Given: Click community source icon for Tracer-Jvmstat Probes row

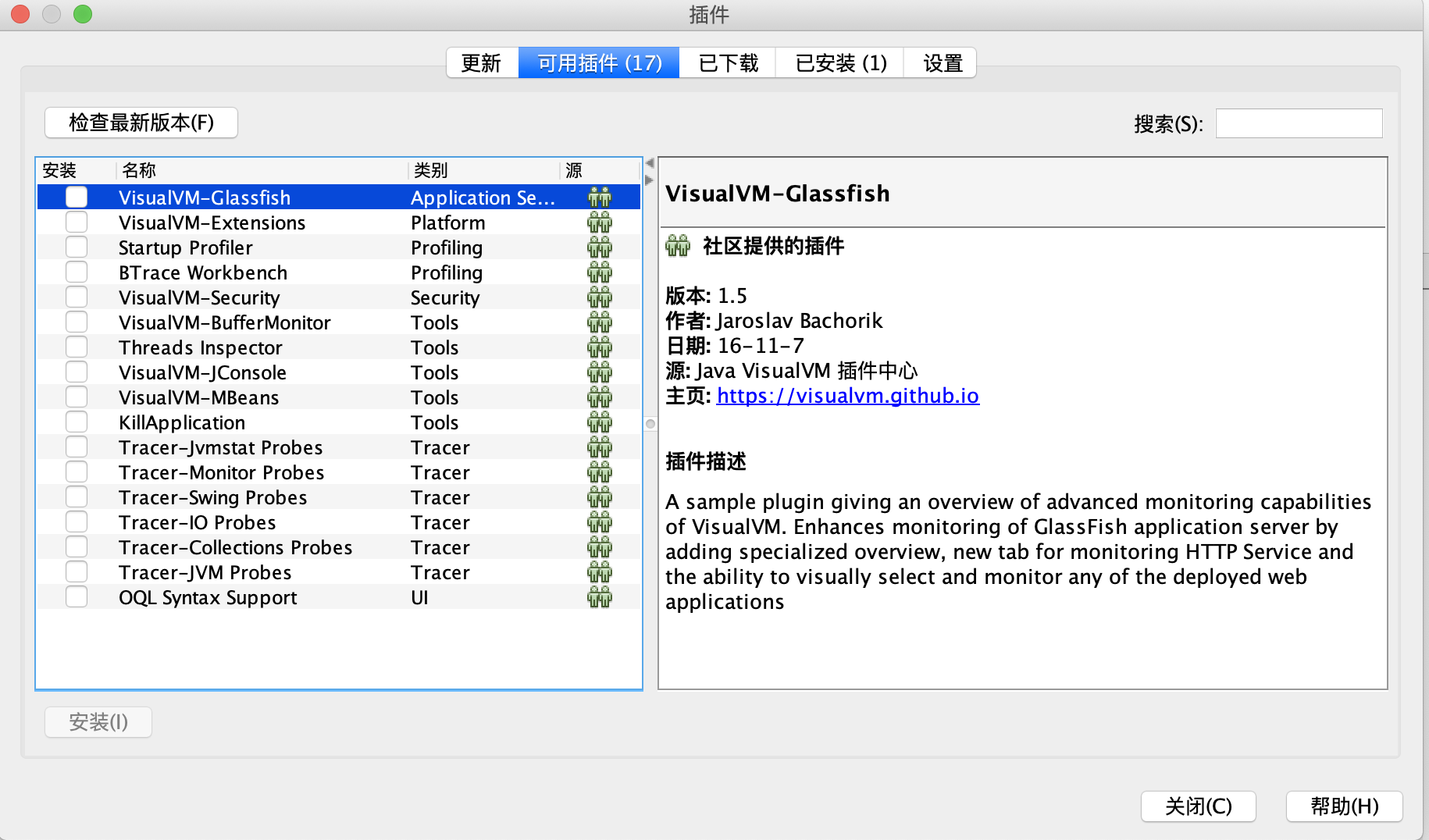Looking at the screenshot, I should [600, 447].
